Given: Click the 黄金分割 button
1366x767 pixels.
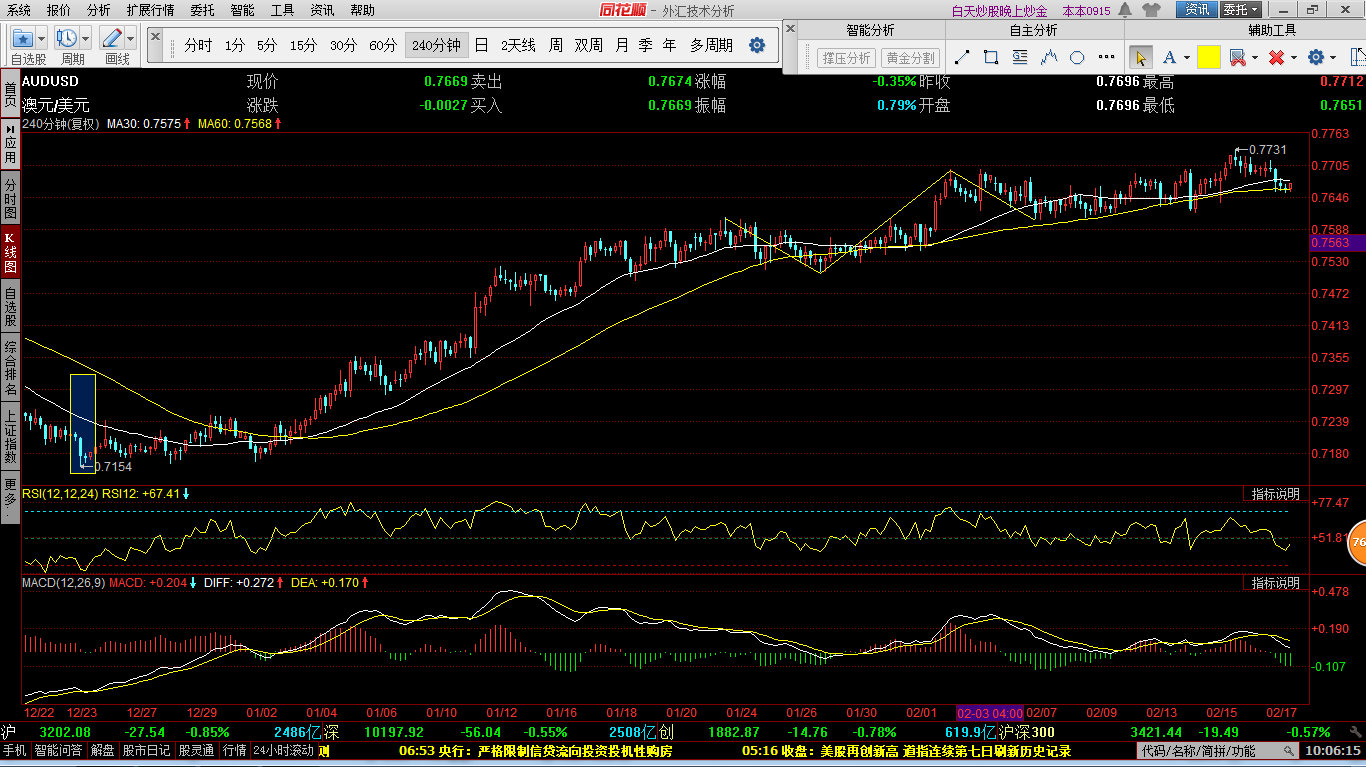Looking at the screenshot, I should coord(910,58).
